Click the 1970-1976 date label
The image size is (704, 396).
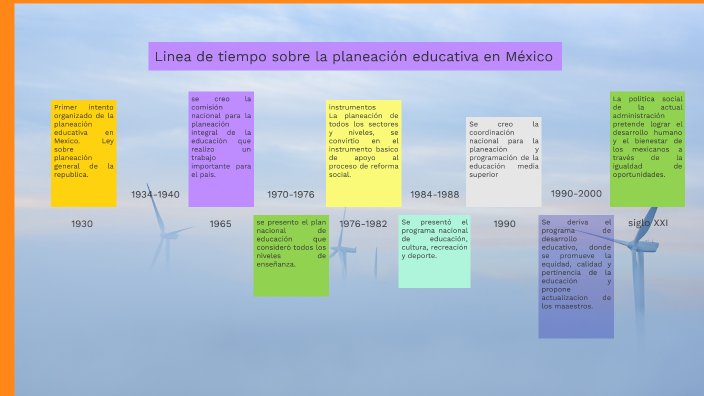[x=290, y=194]
